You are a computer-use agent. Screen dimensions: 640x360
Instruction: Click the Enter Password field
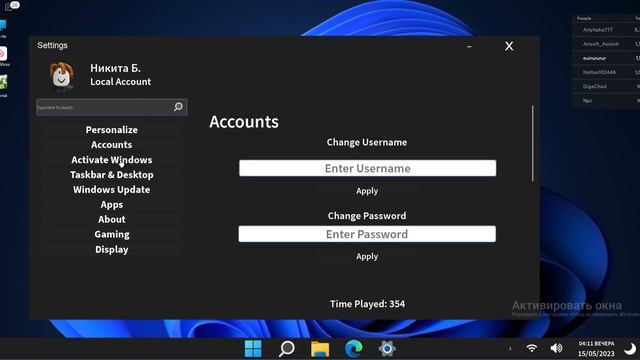point(367,234)
